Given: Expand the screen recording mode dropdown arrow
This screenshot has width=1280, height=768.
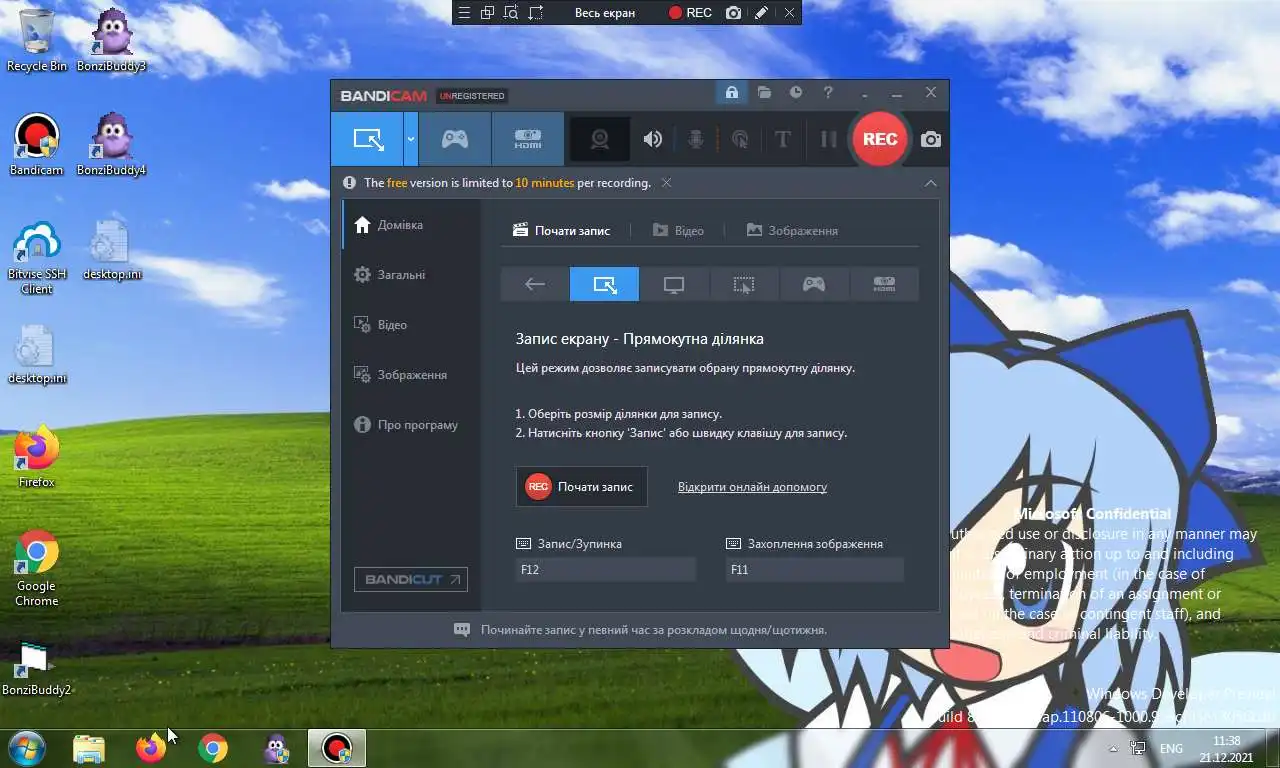Looking at the screenshot, I should coord(411,139).
